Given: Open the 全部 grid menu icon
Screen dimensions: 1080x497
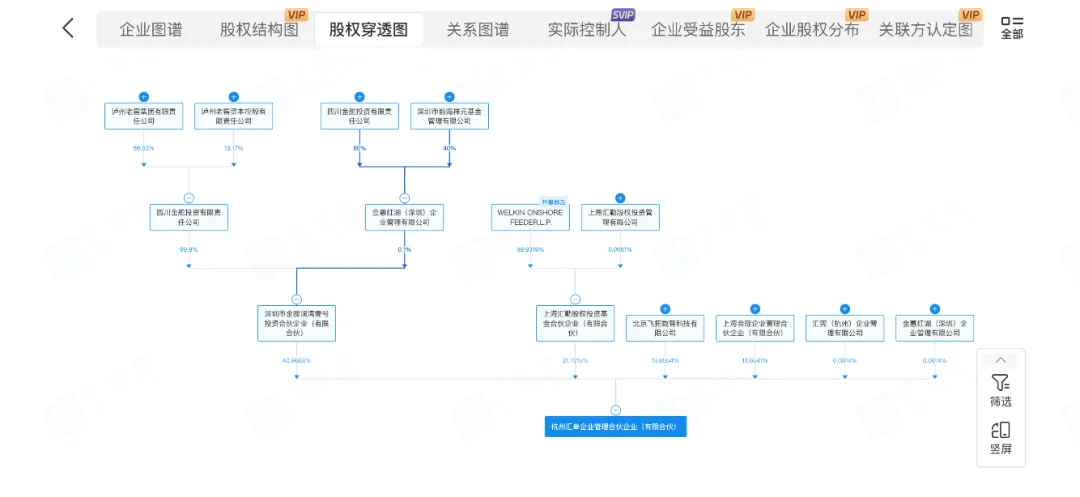Looking at the screenshot, I should tap(1012, 28).
